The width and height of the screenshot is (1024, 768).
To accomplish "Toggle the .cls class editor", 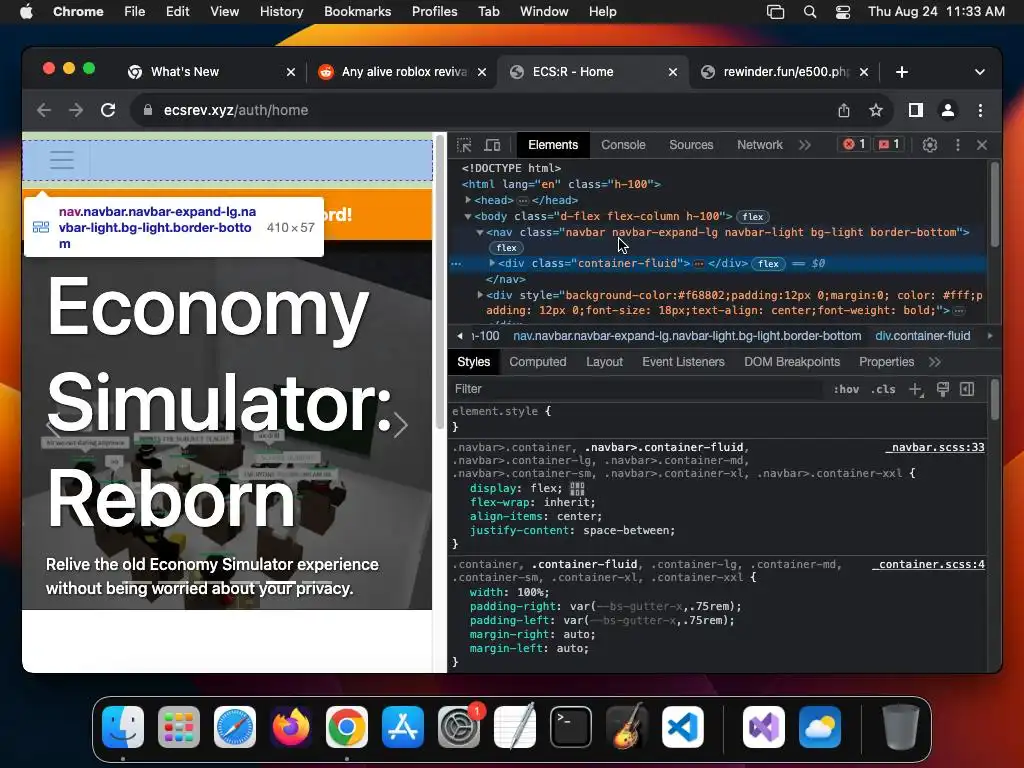I will [x=883, y=389].
